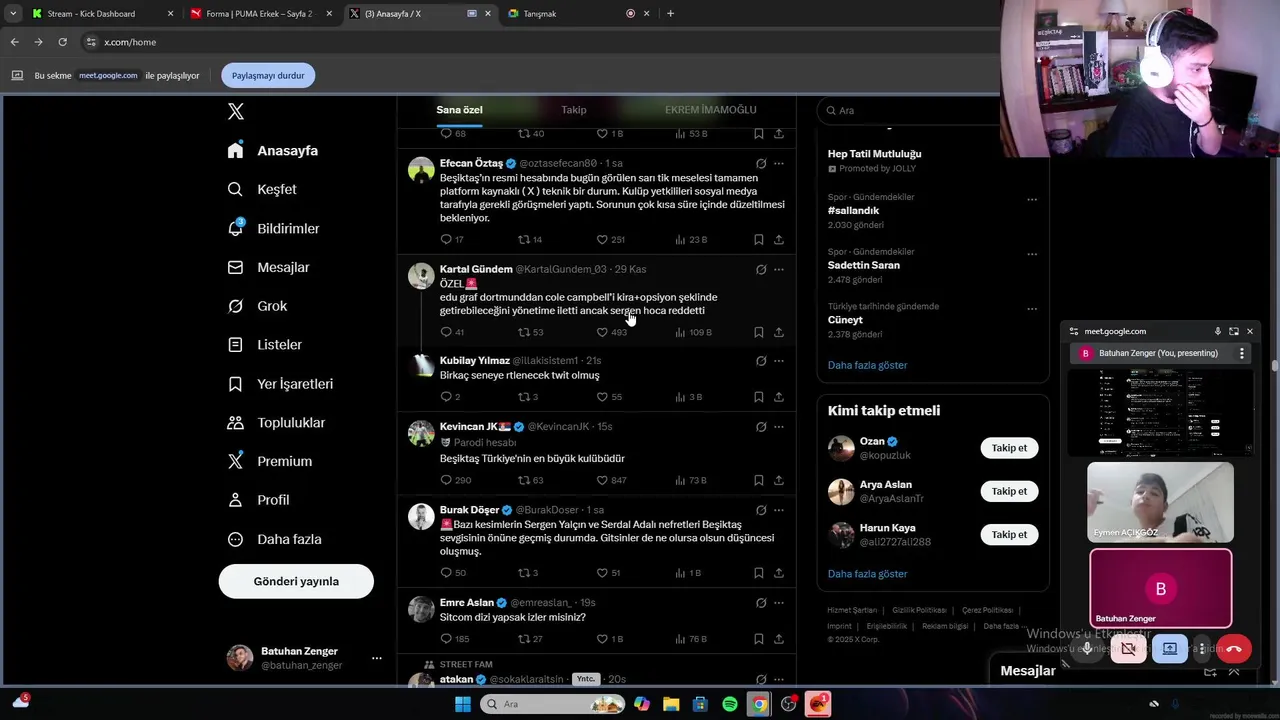Toggle screen presenting in Meet popup
Image resolution: width=1280 pixels, height=720 pixels.
pos(1169,648)
